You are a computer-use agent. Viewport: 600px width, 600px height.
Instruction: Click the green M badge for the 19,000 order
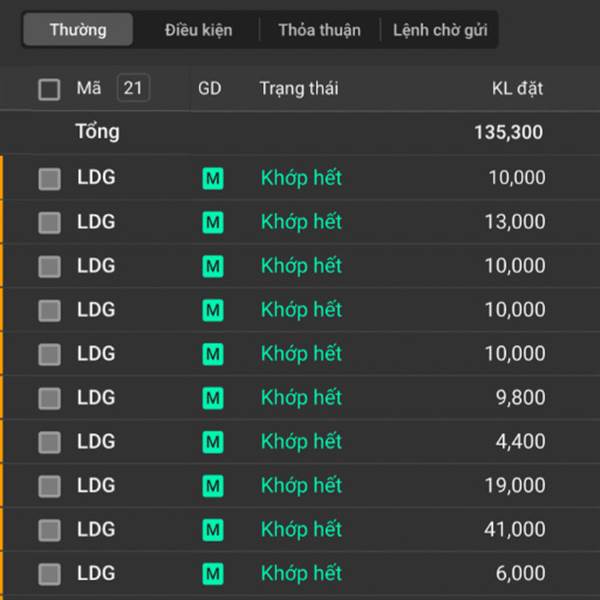[212, 486]
